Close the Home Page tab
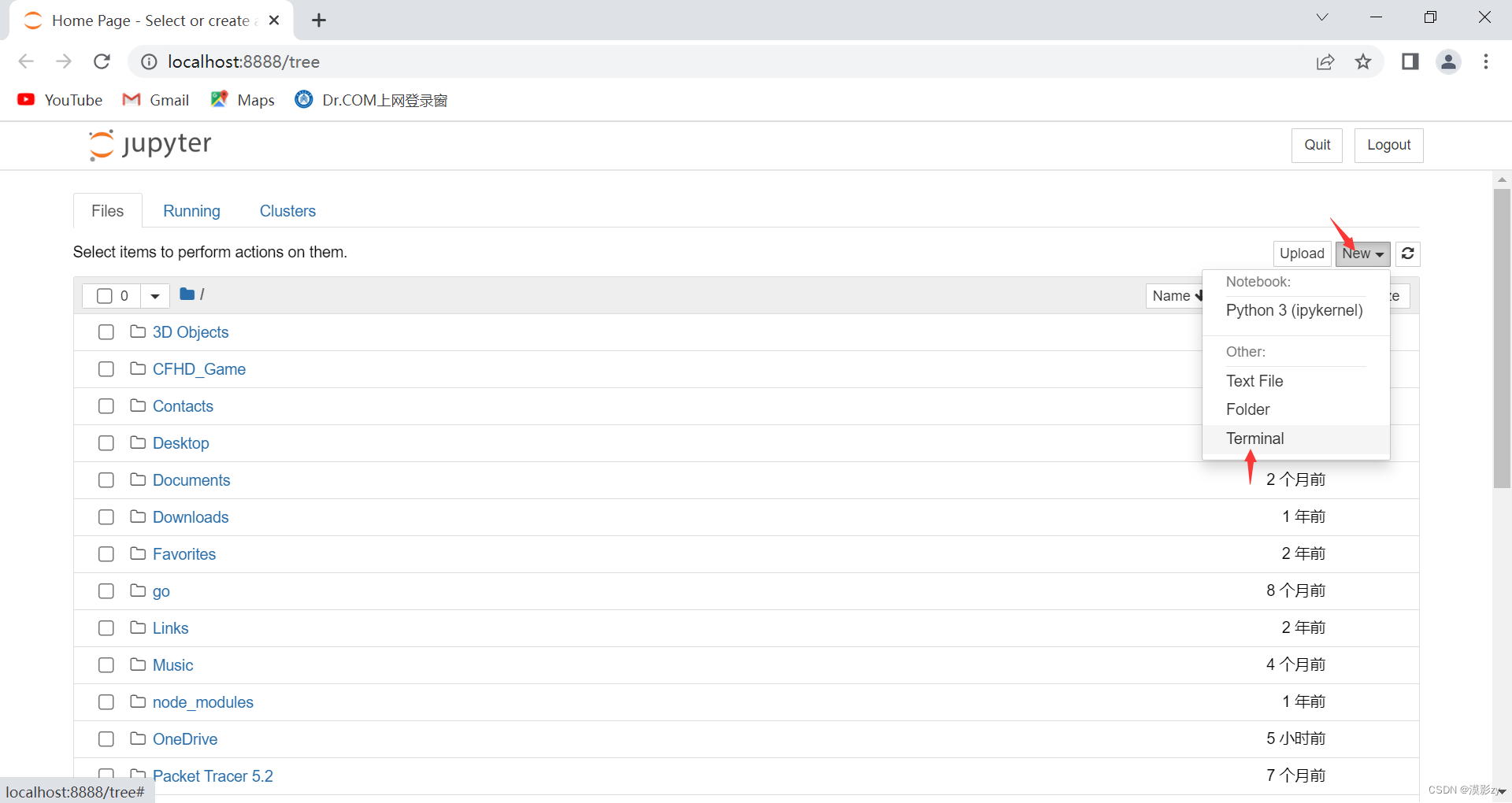Viewport: 1512px width, 803px height. click(274, 20)
